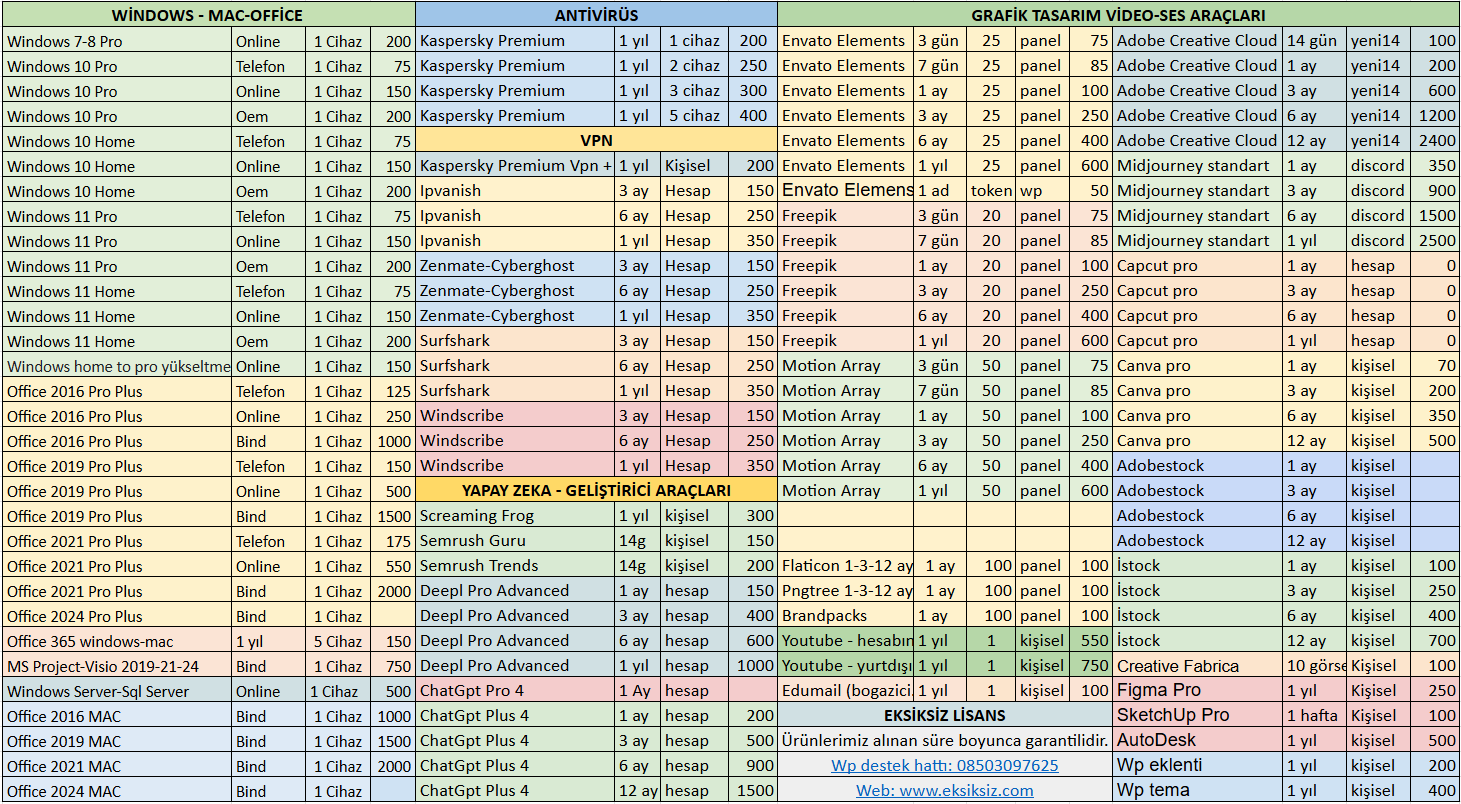Select the VPN section header cell
The width and height of the screenshot is (1461, 804).
coord(596,141)
